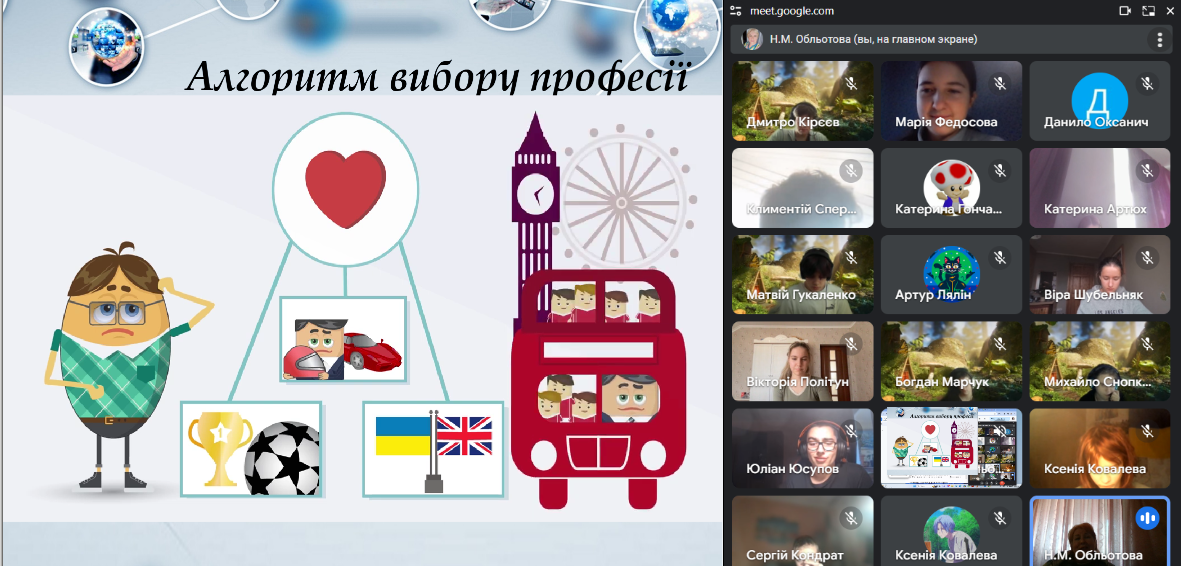This screenshot has height=566, width=1181.
Task: Click muted mic icon on Сергій Кондрат tile
Action: point(851,518)
